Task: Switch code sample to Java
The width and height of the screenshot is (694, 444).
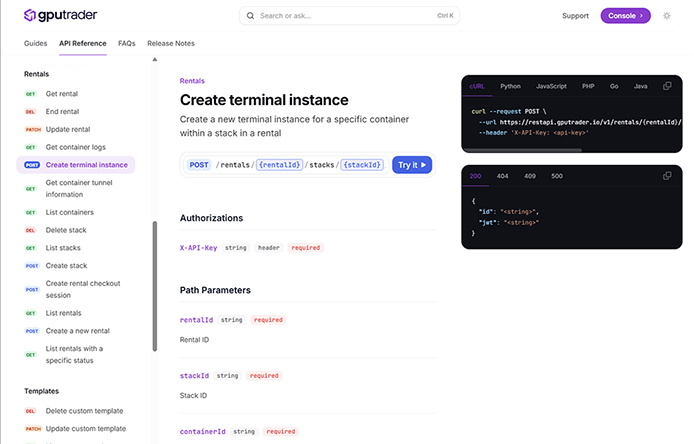Action: [x=640, y=86]
